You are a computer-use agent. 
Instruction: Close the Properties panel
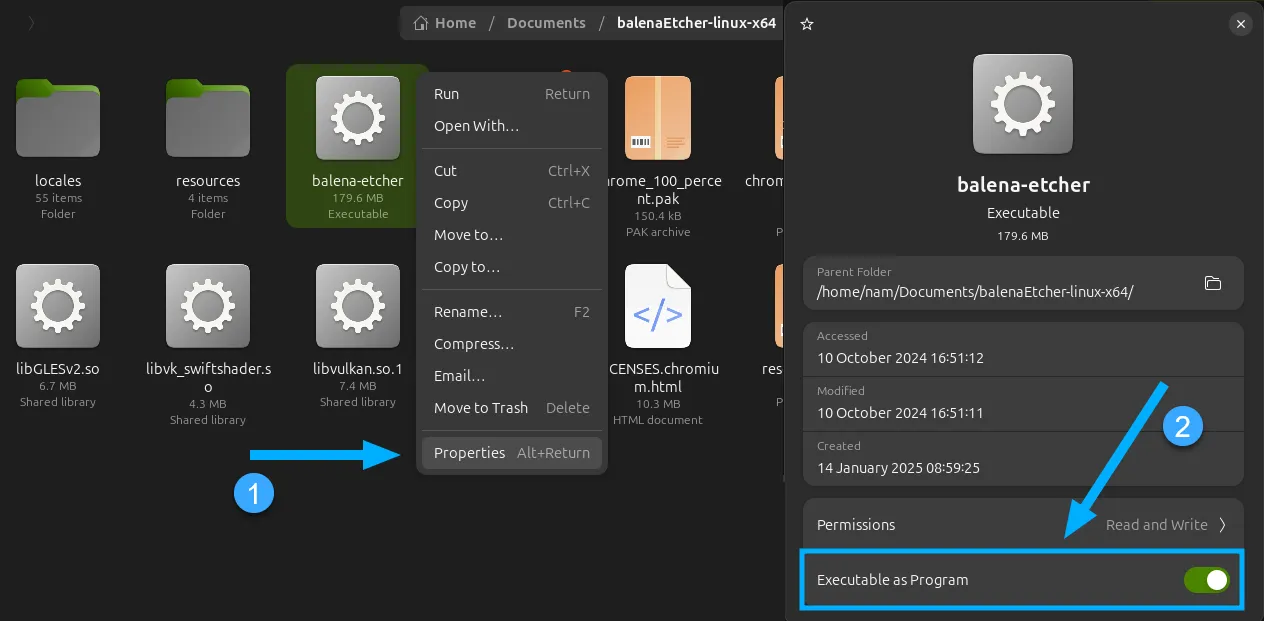tap(1241, 24)
